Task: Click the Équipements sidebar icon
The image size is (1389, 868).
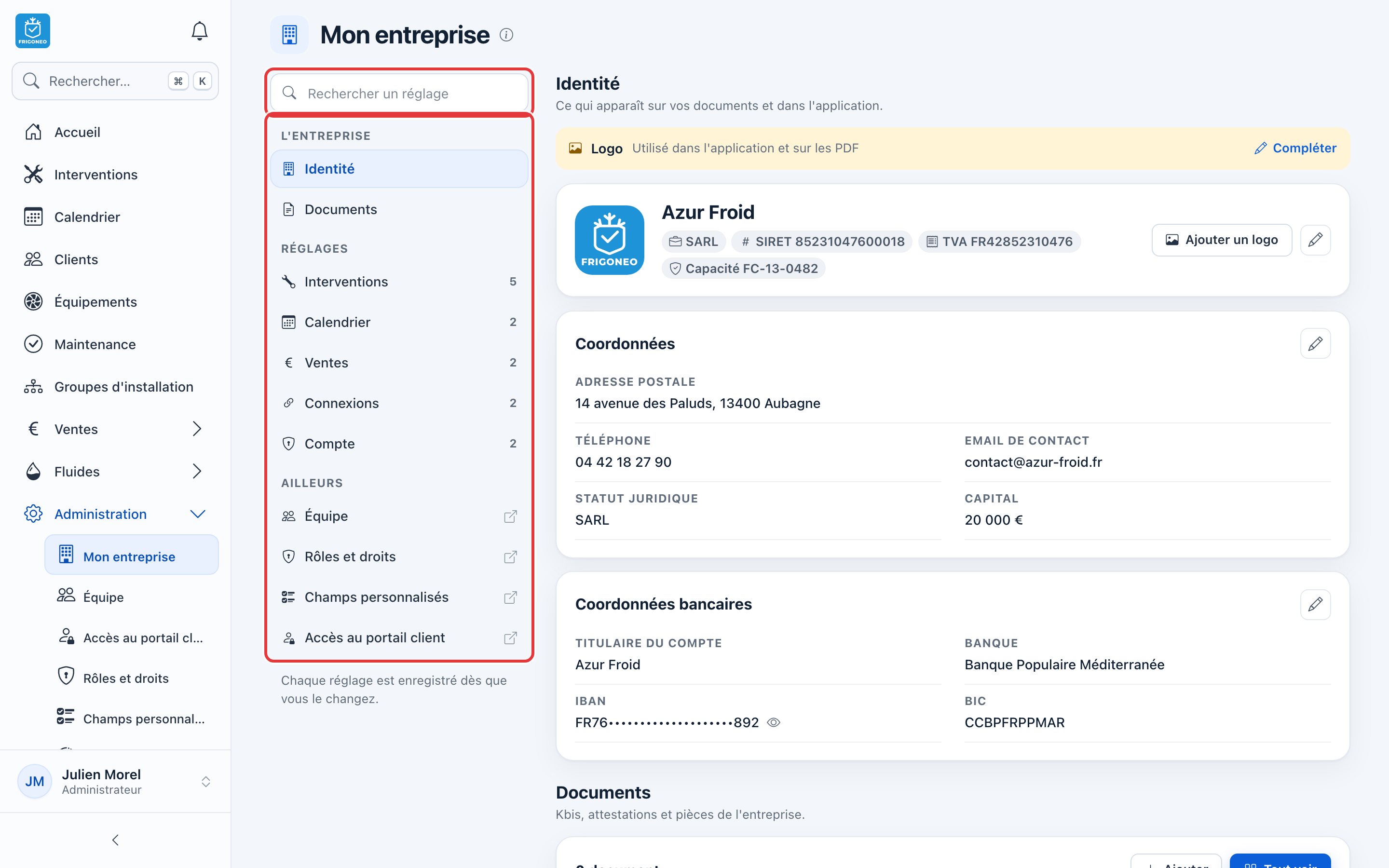Action: point(33,301)
